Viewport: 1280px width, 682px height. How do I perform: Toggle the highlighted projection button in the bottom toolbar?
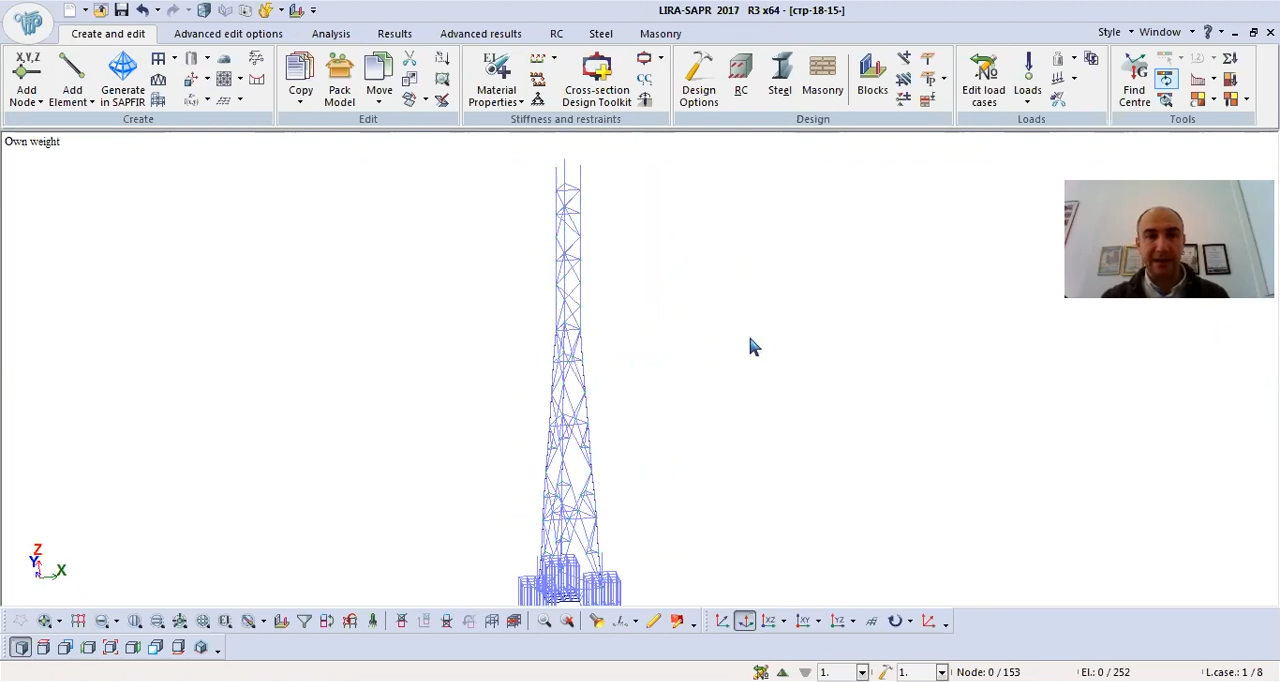tap(745, 622)
